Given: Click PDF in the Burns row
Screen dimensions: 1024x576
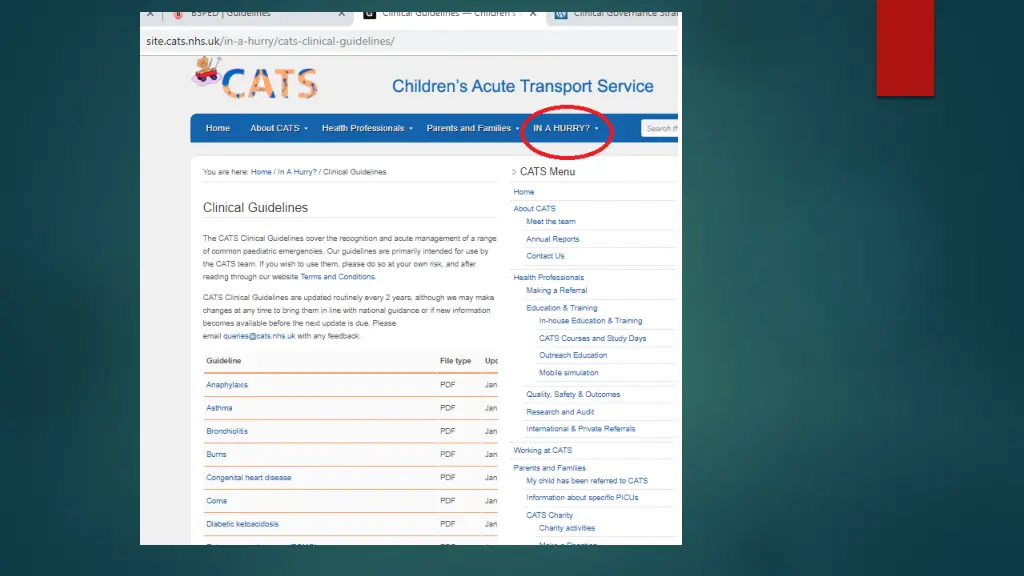Looking at the screenshot, I should point(447,454).
